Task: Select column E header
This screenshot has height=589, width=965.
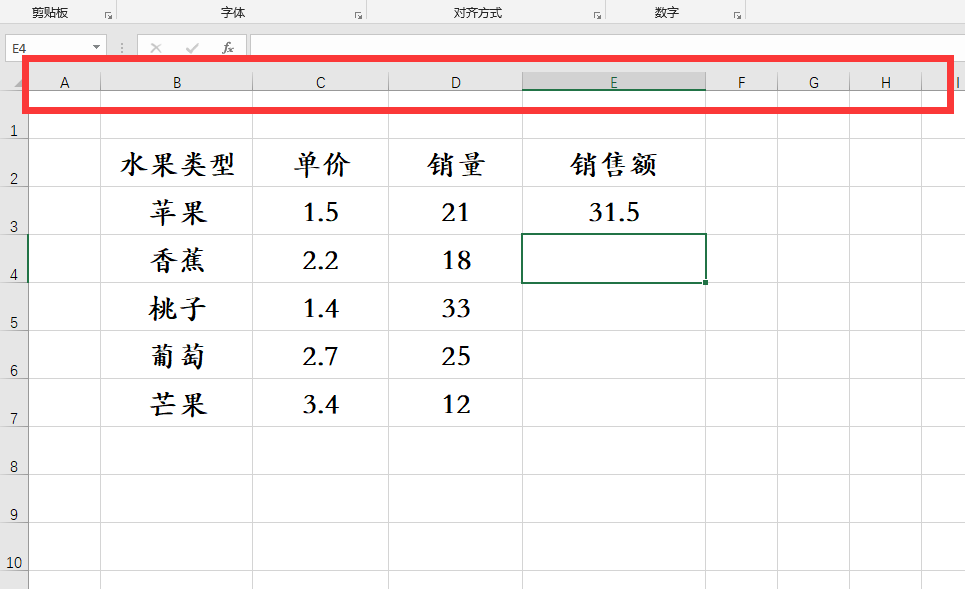Action: 614,82
